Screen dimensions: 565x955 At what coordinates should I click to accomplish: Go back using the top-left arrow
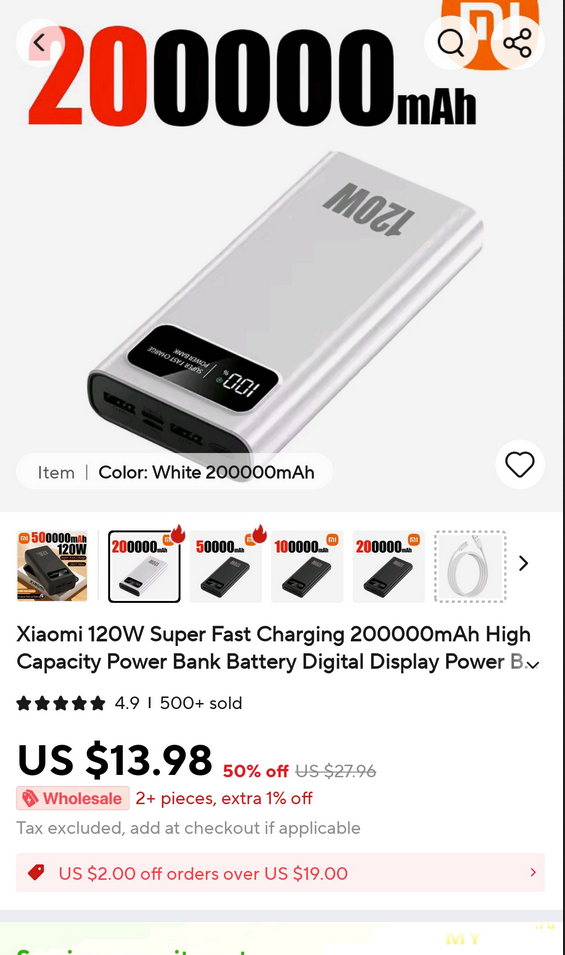click(x=40, y=43)
